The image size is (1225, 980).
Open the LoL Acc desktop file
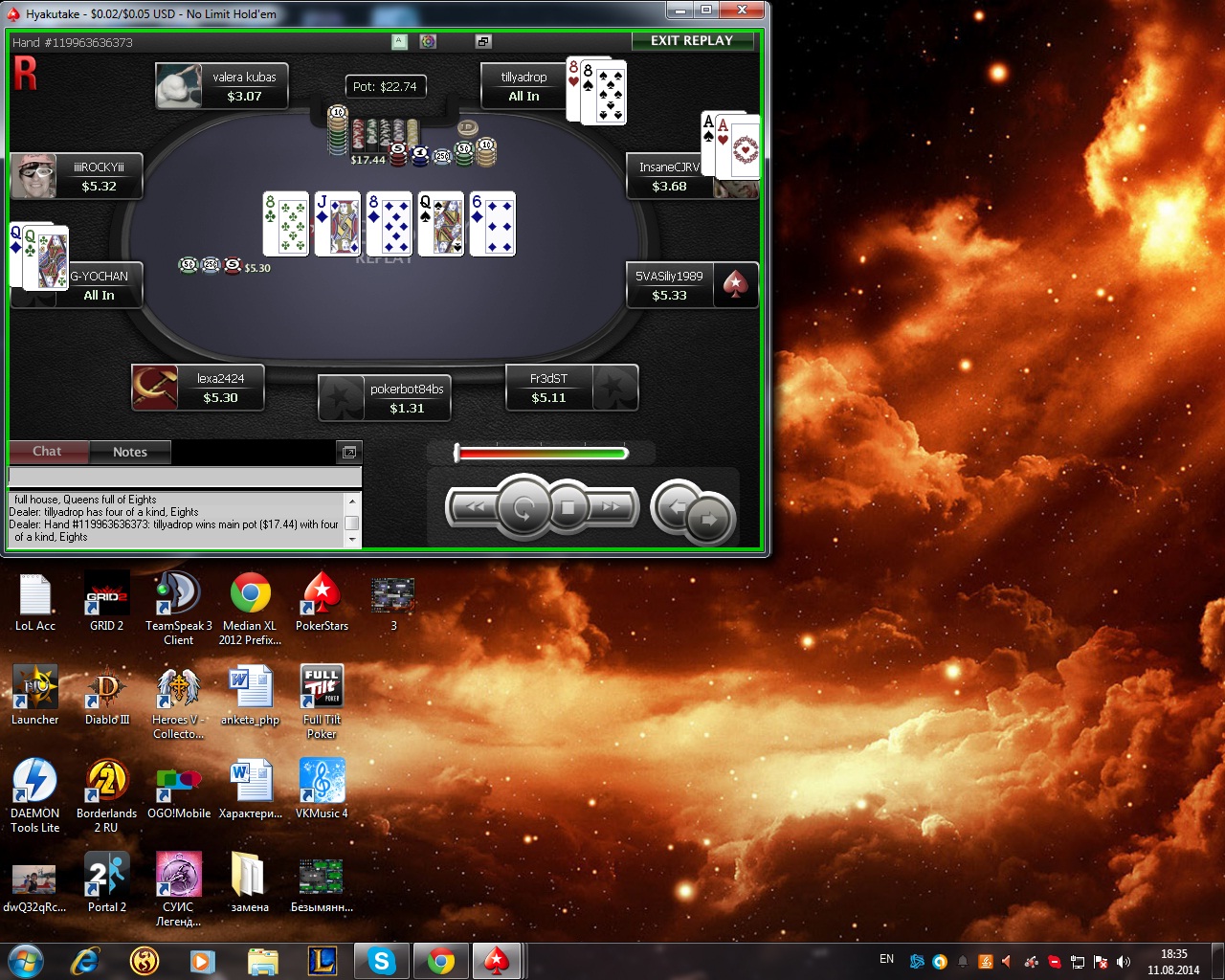coord(35,603)
